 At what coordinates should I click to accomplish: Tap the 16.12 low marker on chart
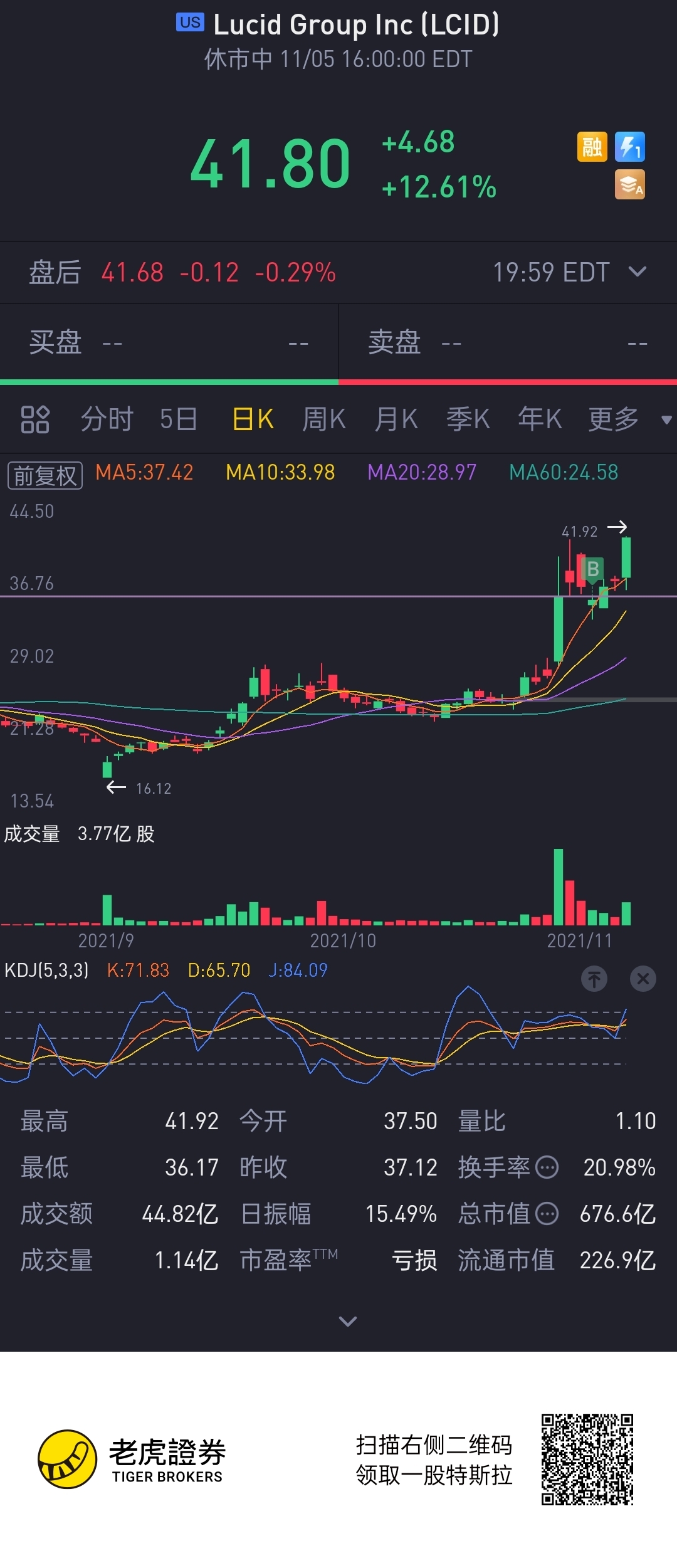154,789
